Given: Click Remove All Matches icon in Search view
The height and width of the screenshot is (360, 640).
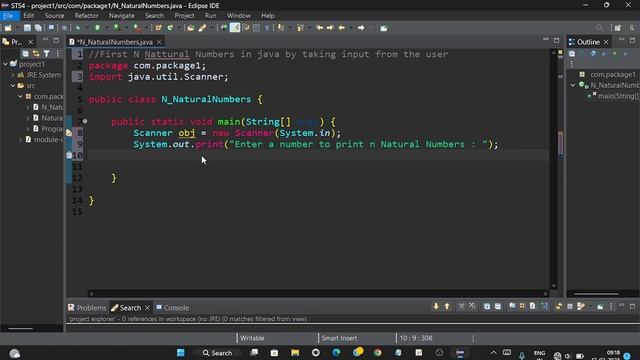Looking at the screenshot, I should pos(472,306).
